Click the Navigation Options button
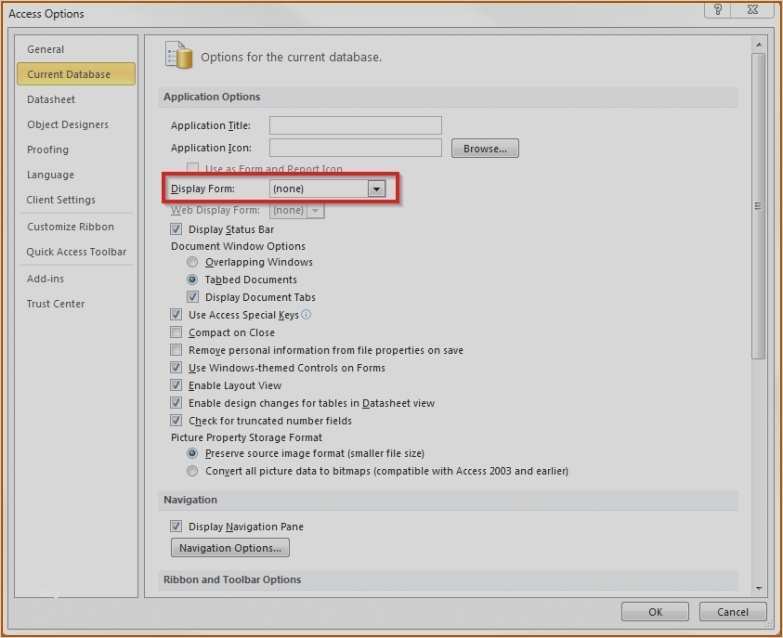Viewport: 783px width, 638px height. tap(230, 548)
